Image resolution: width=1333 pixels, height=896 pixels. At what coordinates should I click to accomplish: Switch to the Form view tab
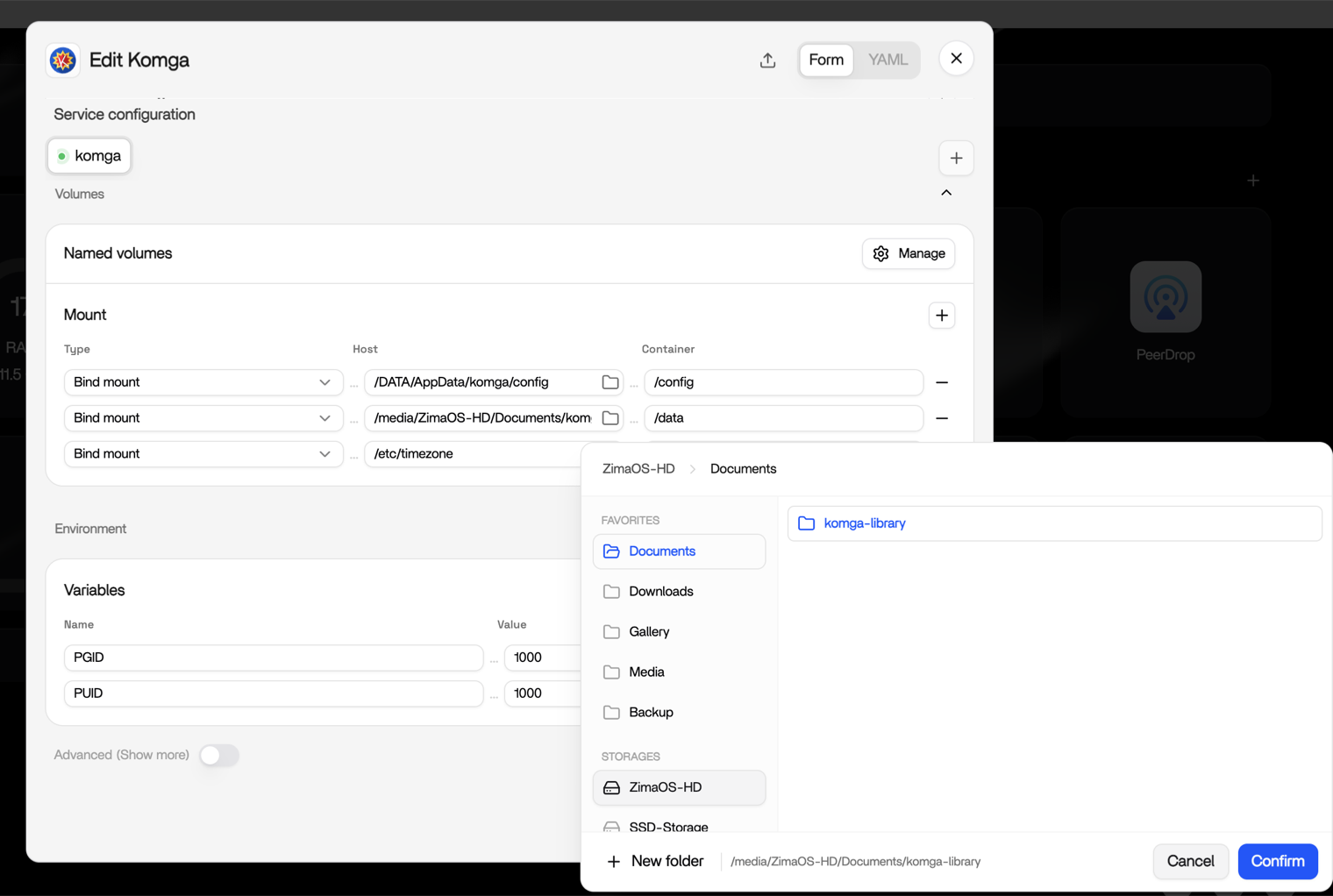(x=826, y=60)
